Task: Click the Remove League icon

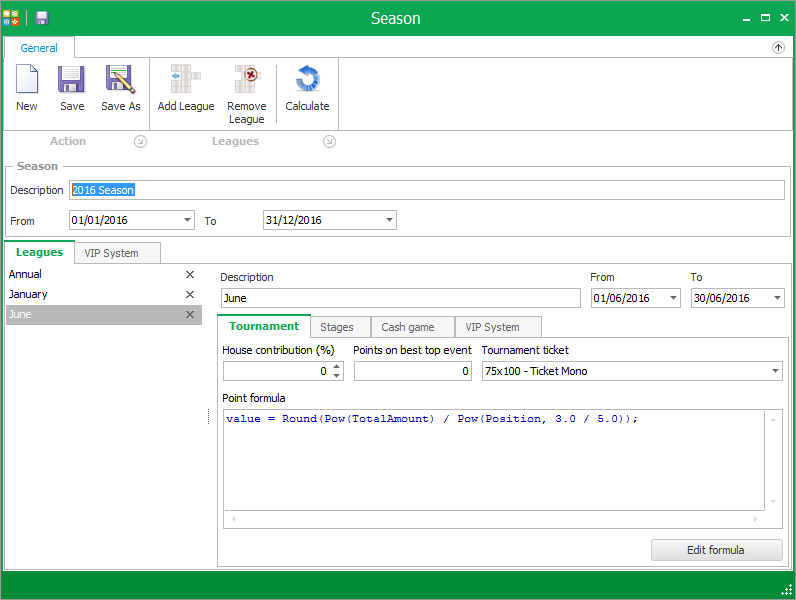Action: [247, 79]
